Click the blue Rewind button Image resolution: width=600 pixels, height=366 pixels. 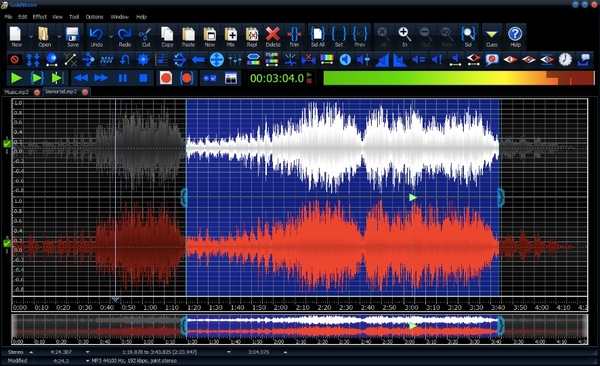(x=81, y=78)
